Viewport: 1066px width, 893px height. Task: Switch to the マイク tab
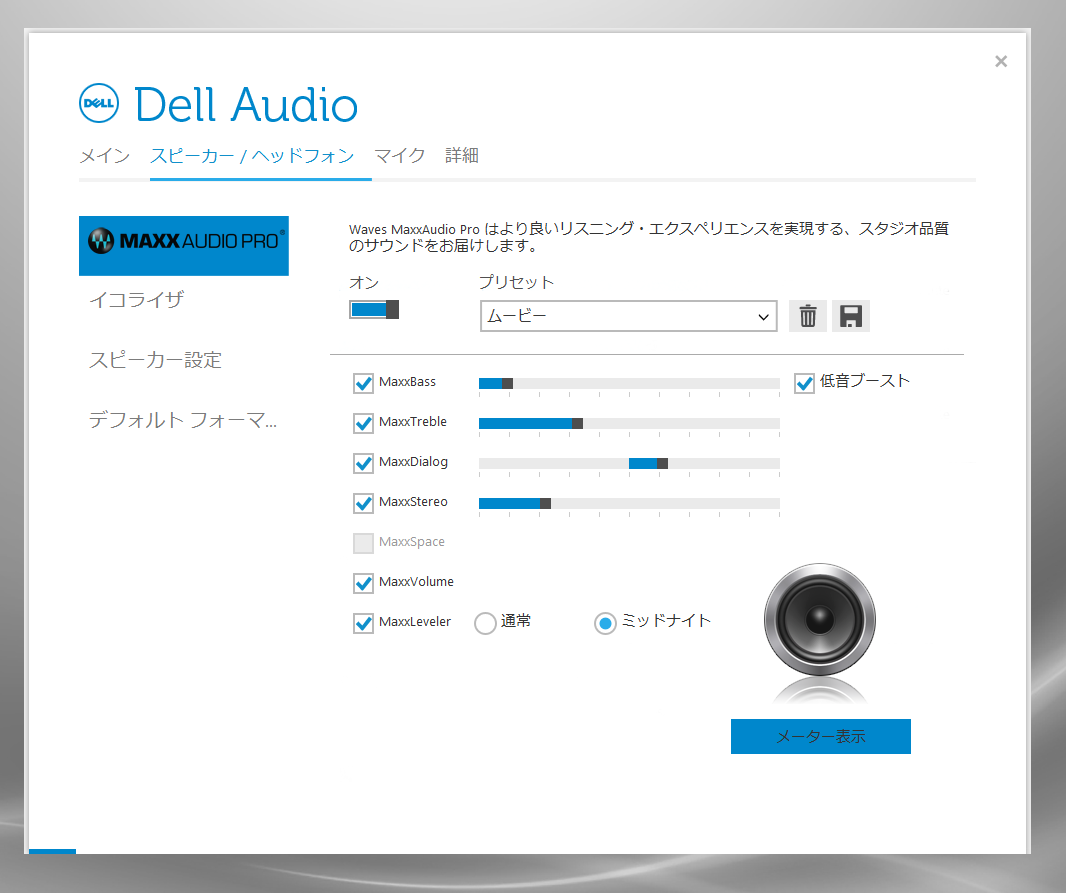(x=400, y=156)
